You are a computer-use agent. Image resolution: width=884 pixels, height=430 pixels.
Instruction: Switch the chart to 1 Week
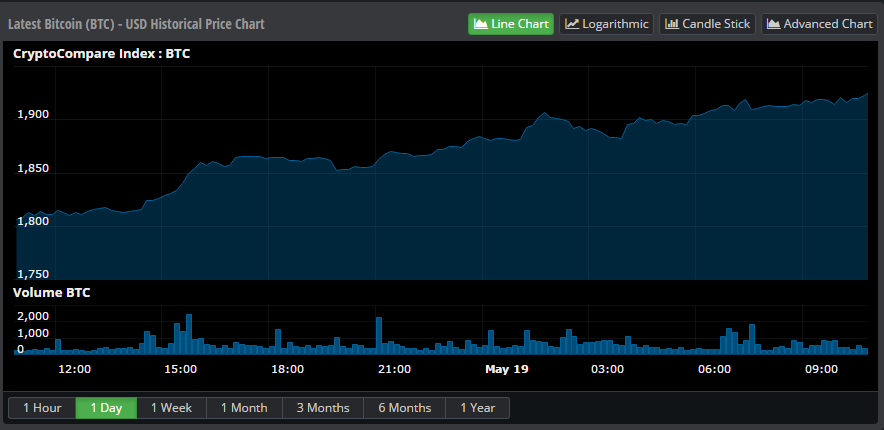pos(171,408)
